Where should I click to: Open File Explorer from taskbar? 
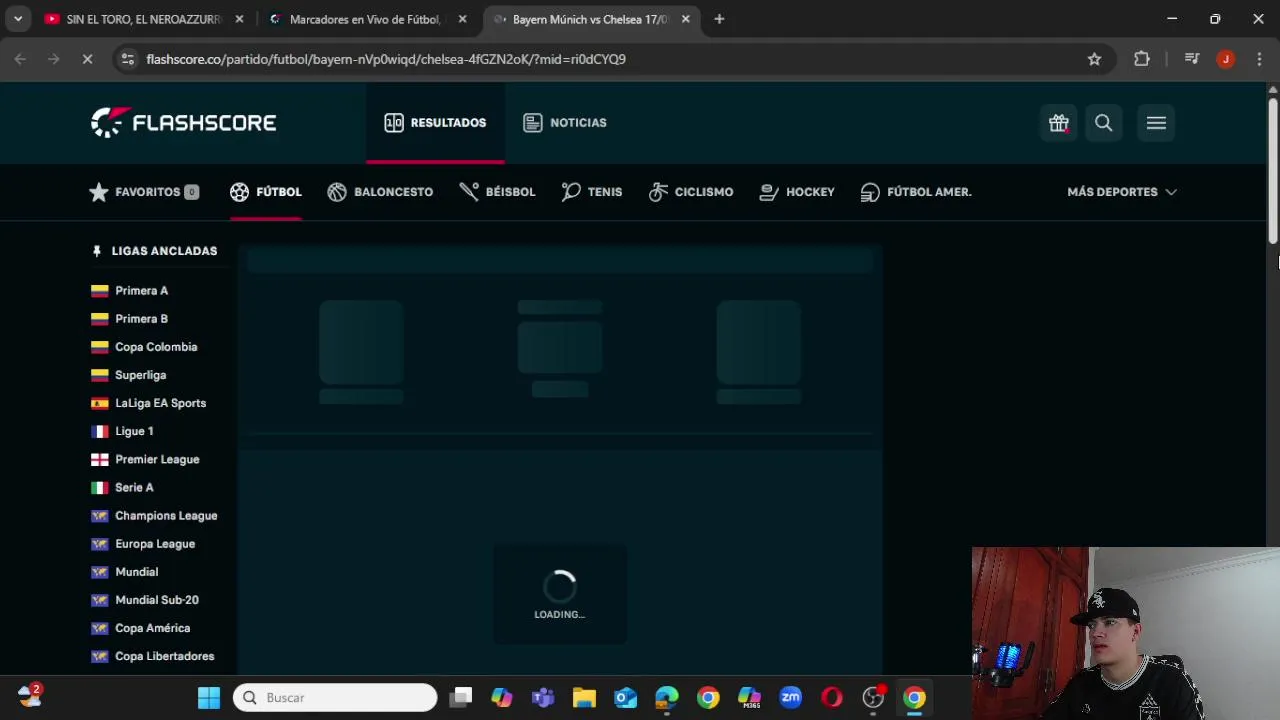pyautogui.click(x=584, y=698)
